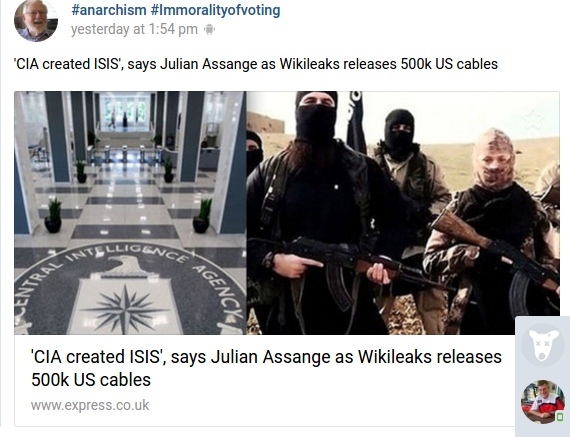The height and width of the screenshot is (437, 570).
Task: Open the post author's profile picture
Action: (x=36, y=20)
